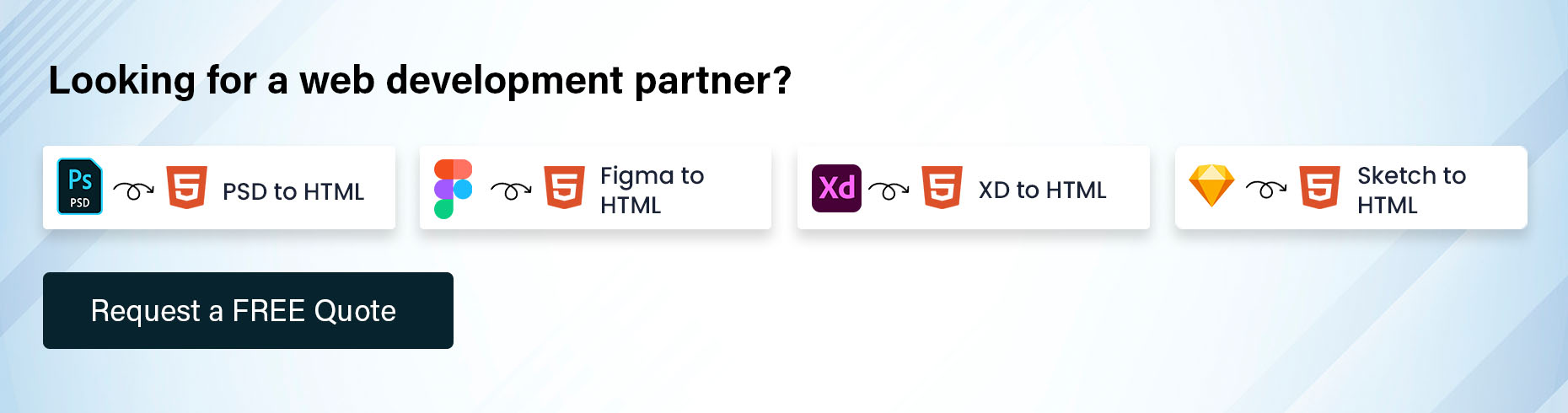
Task: Click the HTML5 icon beside Figma to HTML
Action: tap(565, 187)
